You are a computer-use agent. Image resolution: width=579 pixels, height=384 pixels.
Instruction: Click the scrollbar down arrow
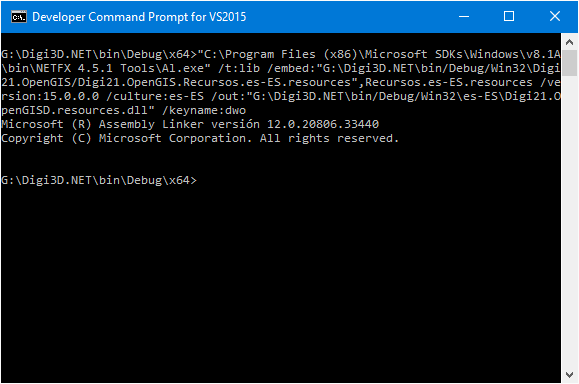point(569,375)
